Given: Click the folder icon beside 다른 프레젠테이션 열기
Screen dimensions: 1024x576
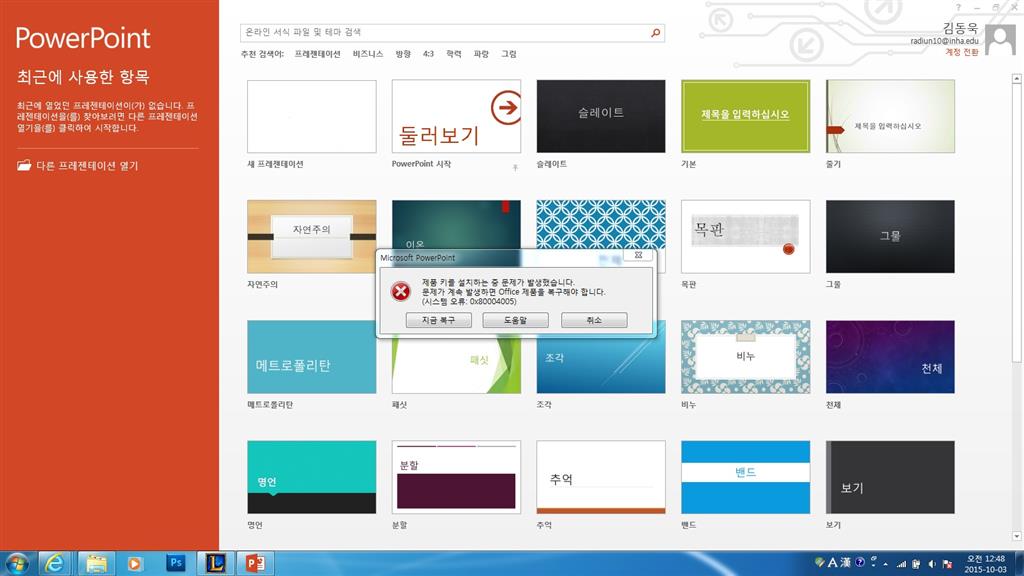Looking at the screenshot, I should 24,165.
